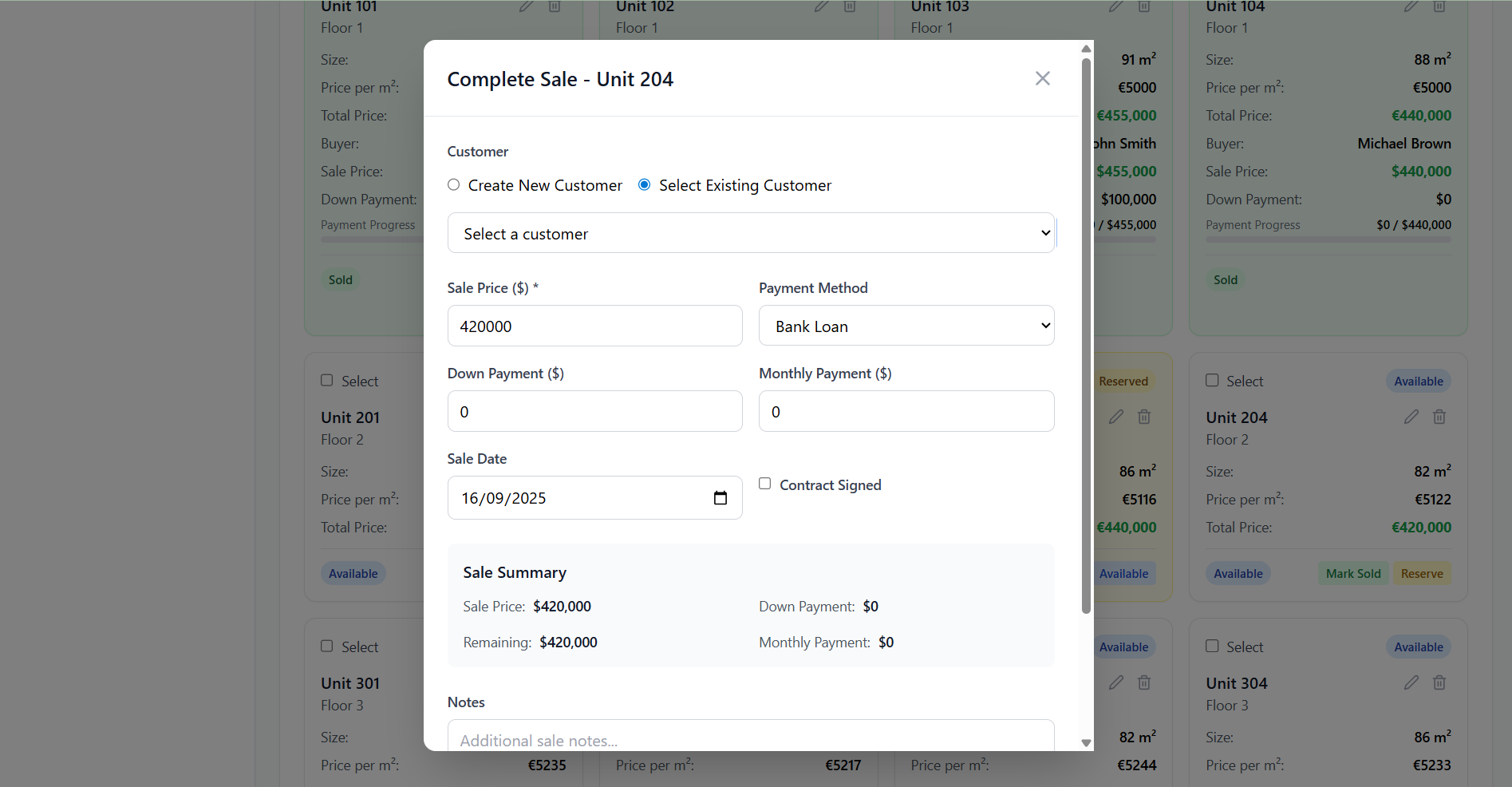Image resolution: width=1512 pixels, height=787 pixels.
Task: Click the dialog's vertical scrollbar thumb
Action: coord(1085,335)
